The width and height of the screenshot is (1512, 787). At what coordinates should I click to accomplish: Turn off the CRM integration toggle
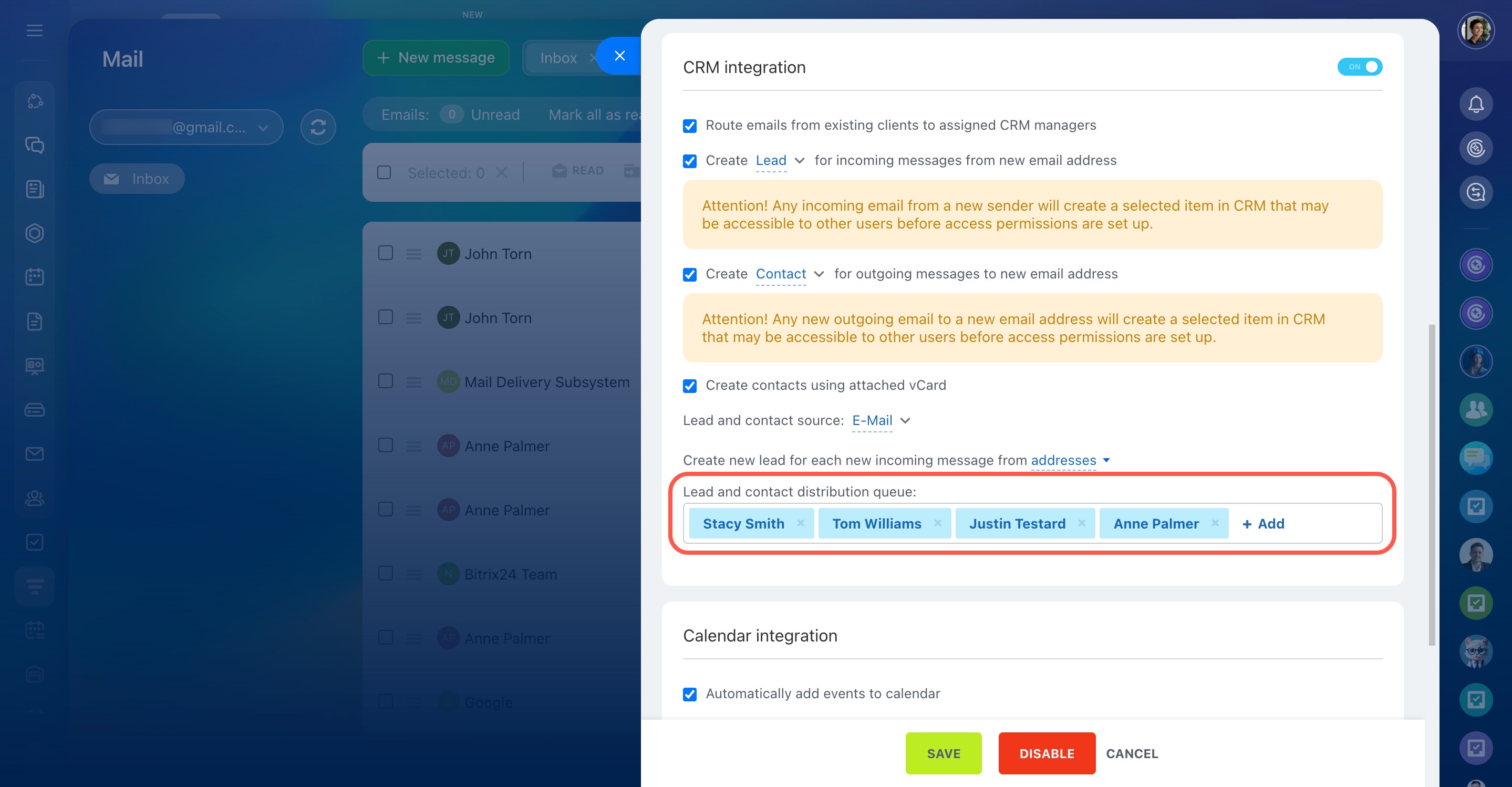pyautogui.click(x=1360, y=67)
